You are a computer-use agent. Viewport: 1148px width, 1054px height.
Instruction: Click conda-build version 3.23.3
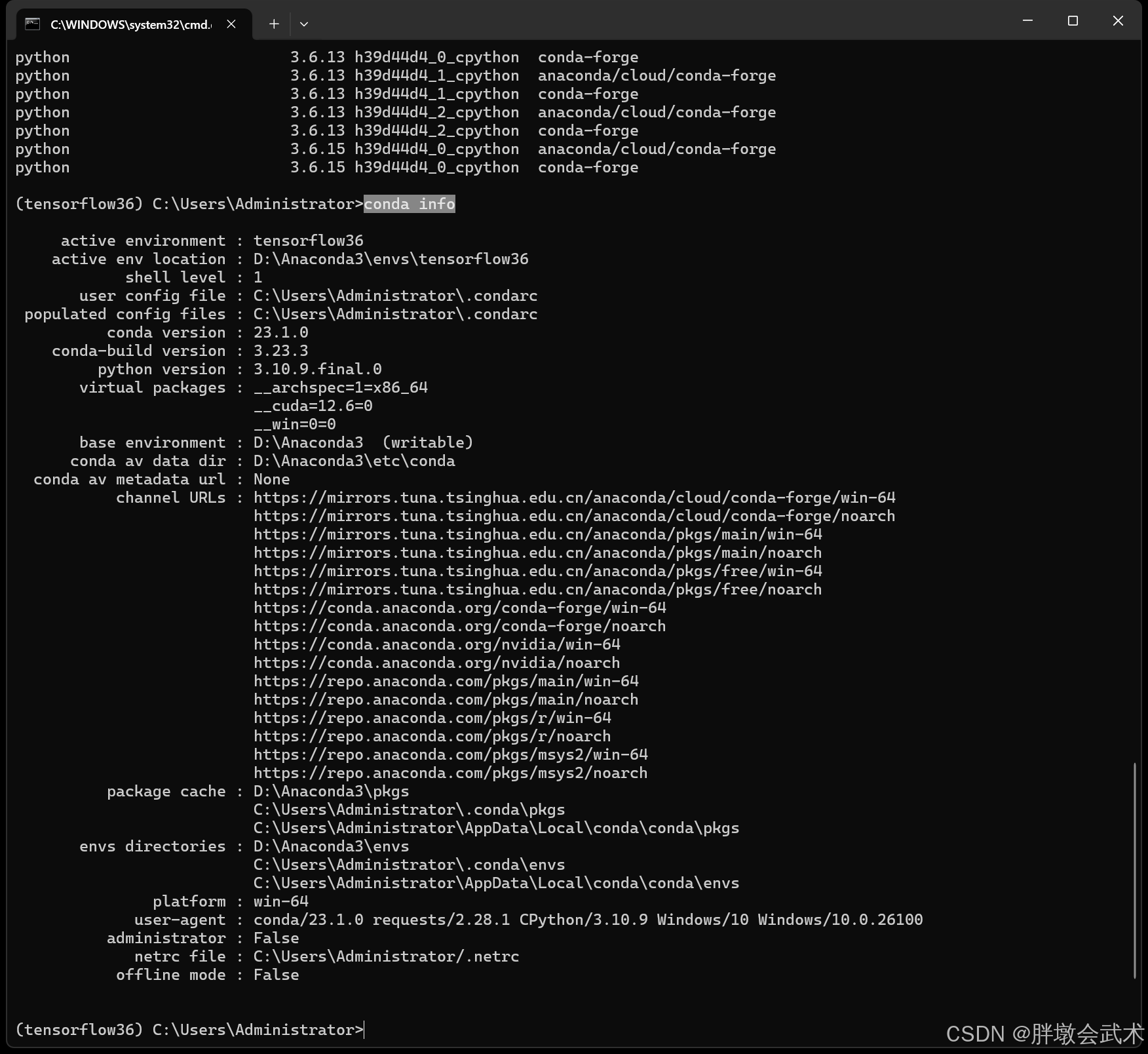point(281,351)
